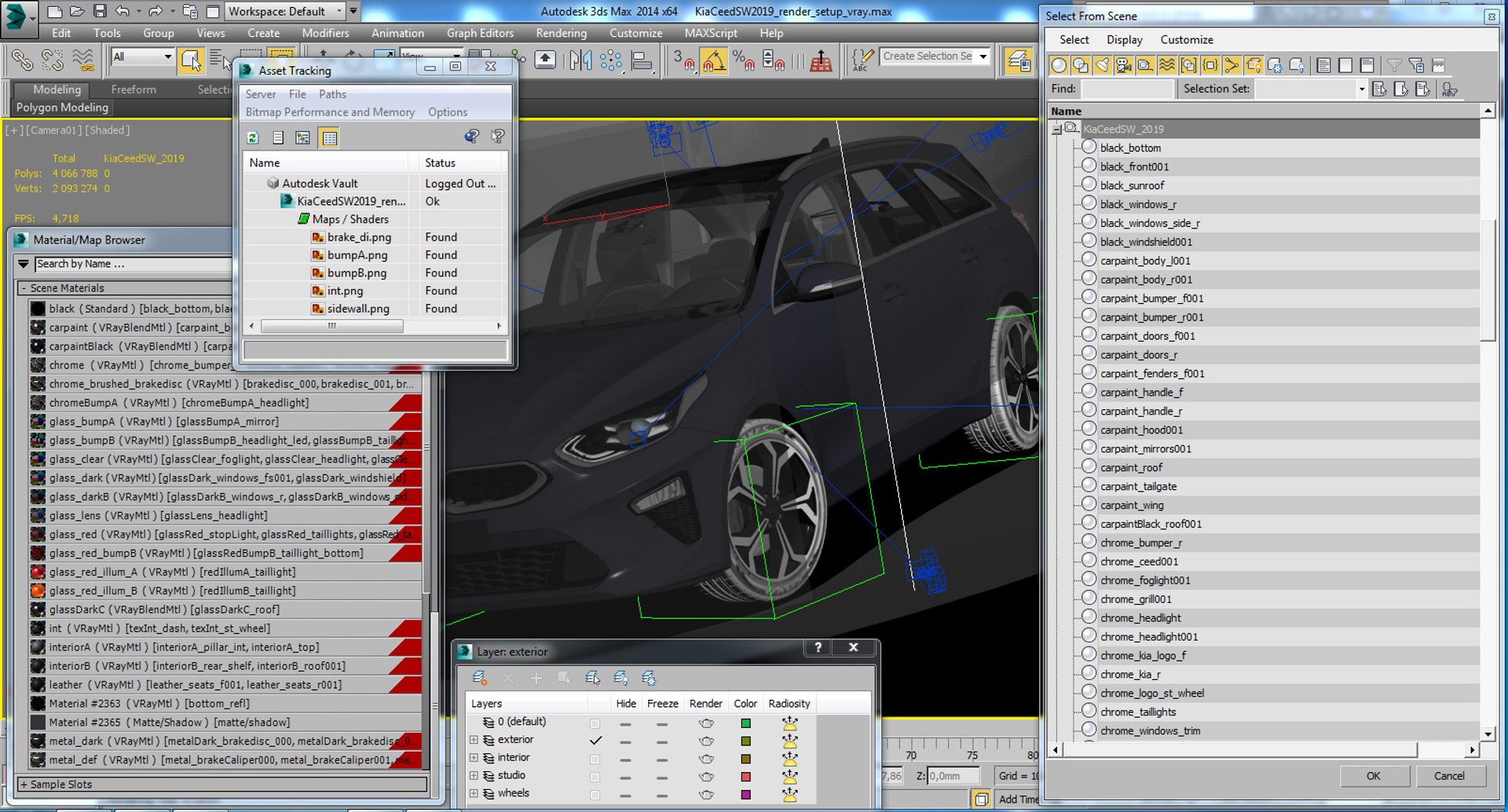Viewport: 1508px width, 812px height.
Task: Click the Save File icon in title bar
Action: point(100,11)
